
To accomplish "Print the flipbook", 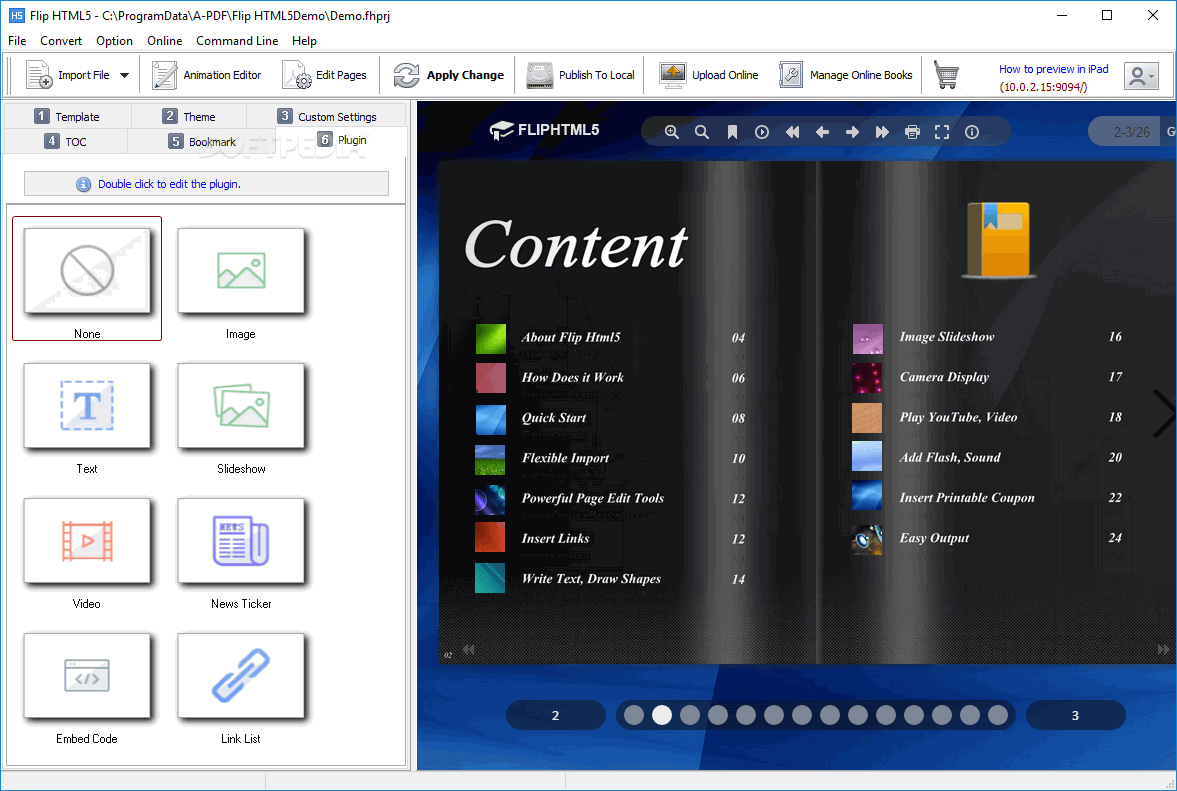I will [x=912, y=132].
